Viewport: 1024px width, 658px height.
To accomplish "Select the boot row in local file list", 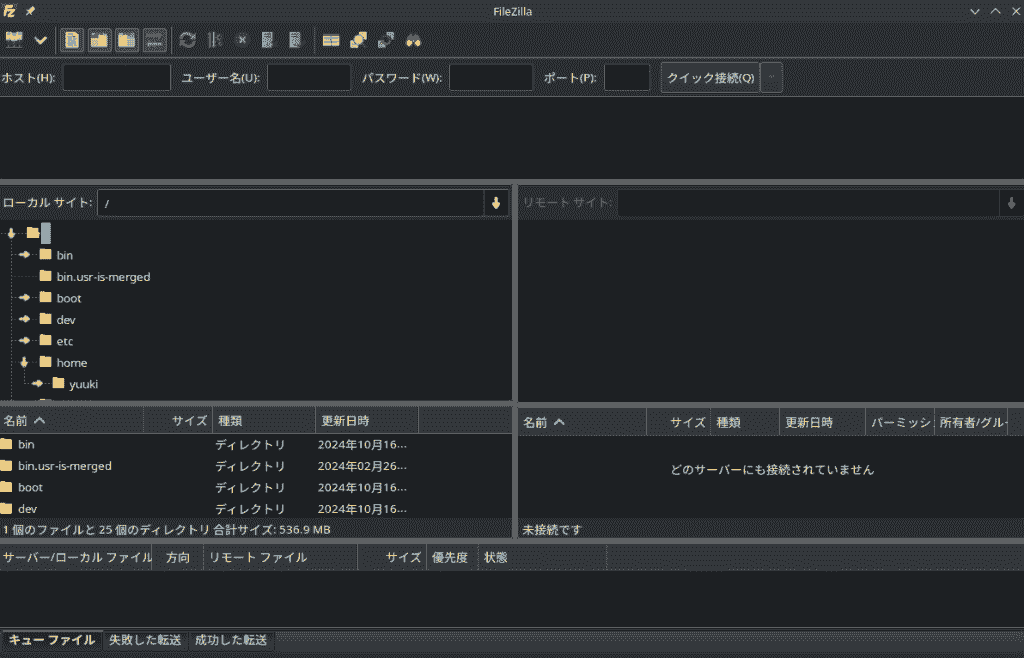I will pos(255,488).
